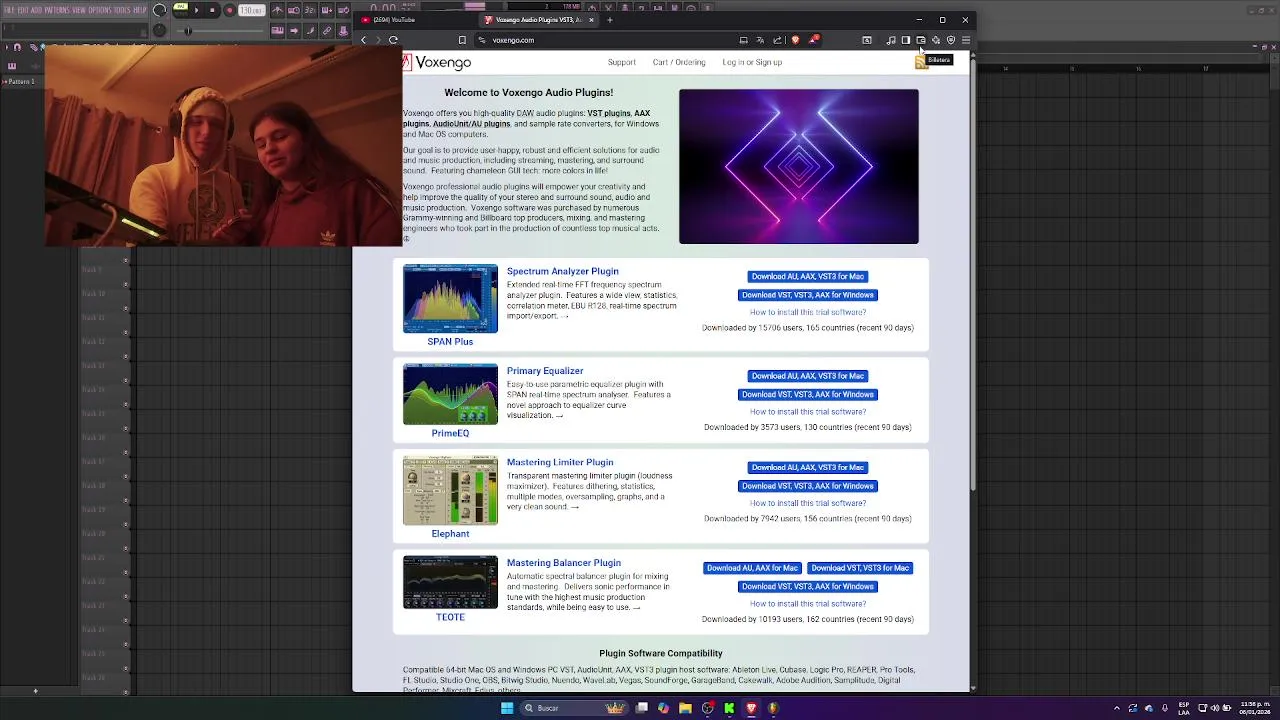The width and height of the screenshot is (1280, 720).
Task: Close the Voxengo Audio Plugins tab
Action: (591, 20)
